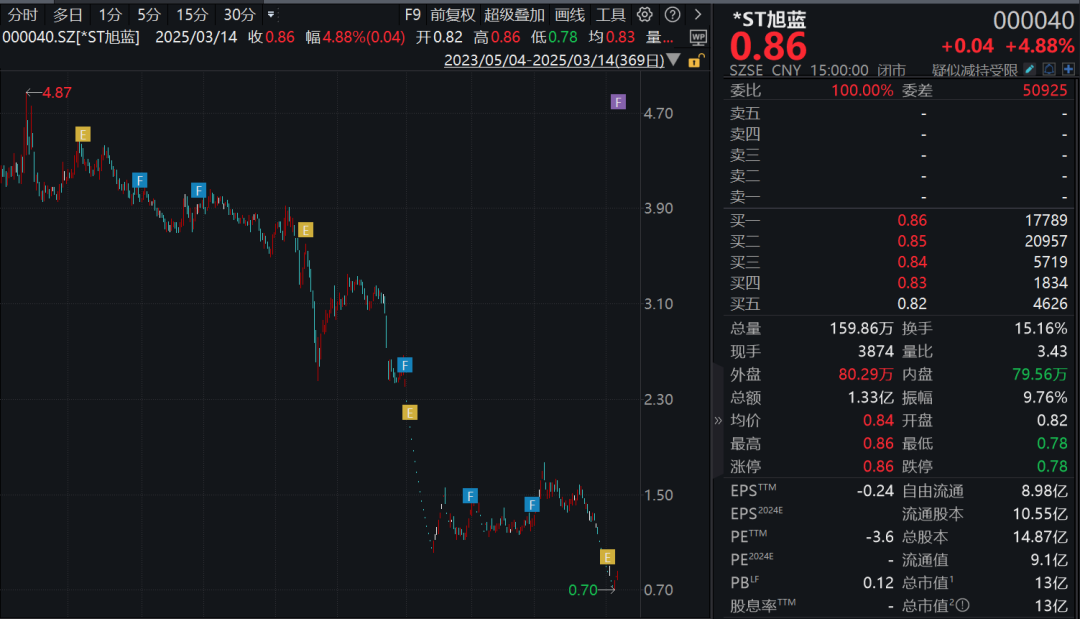Select the 30分 period tab
Image resolution: width=1080 pixels, height=619 pixels.
point(240,14)
